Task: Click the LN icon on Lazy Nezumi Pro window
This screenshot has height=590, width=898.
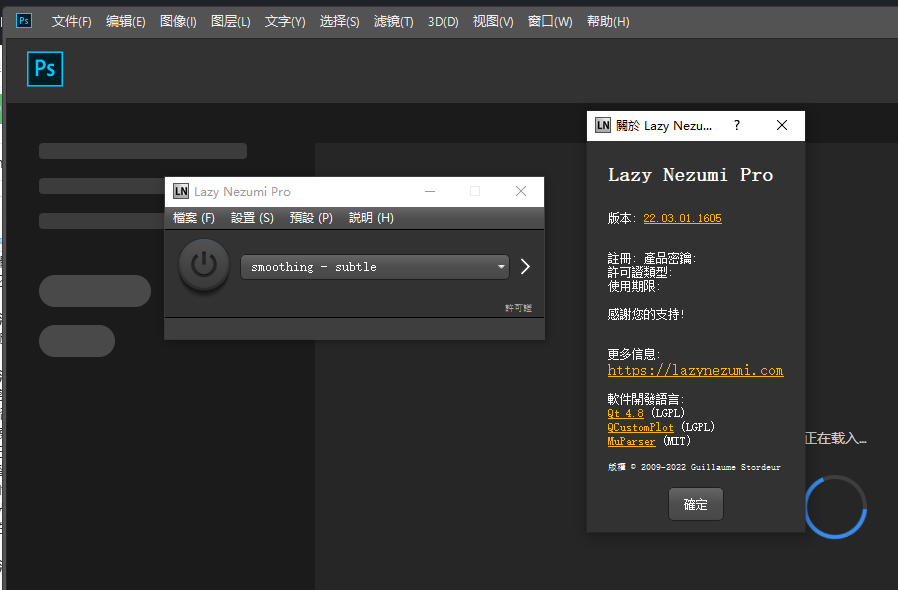Action: [x=181, y=191]
